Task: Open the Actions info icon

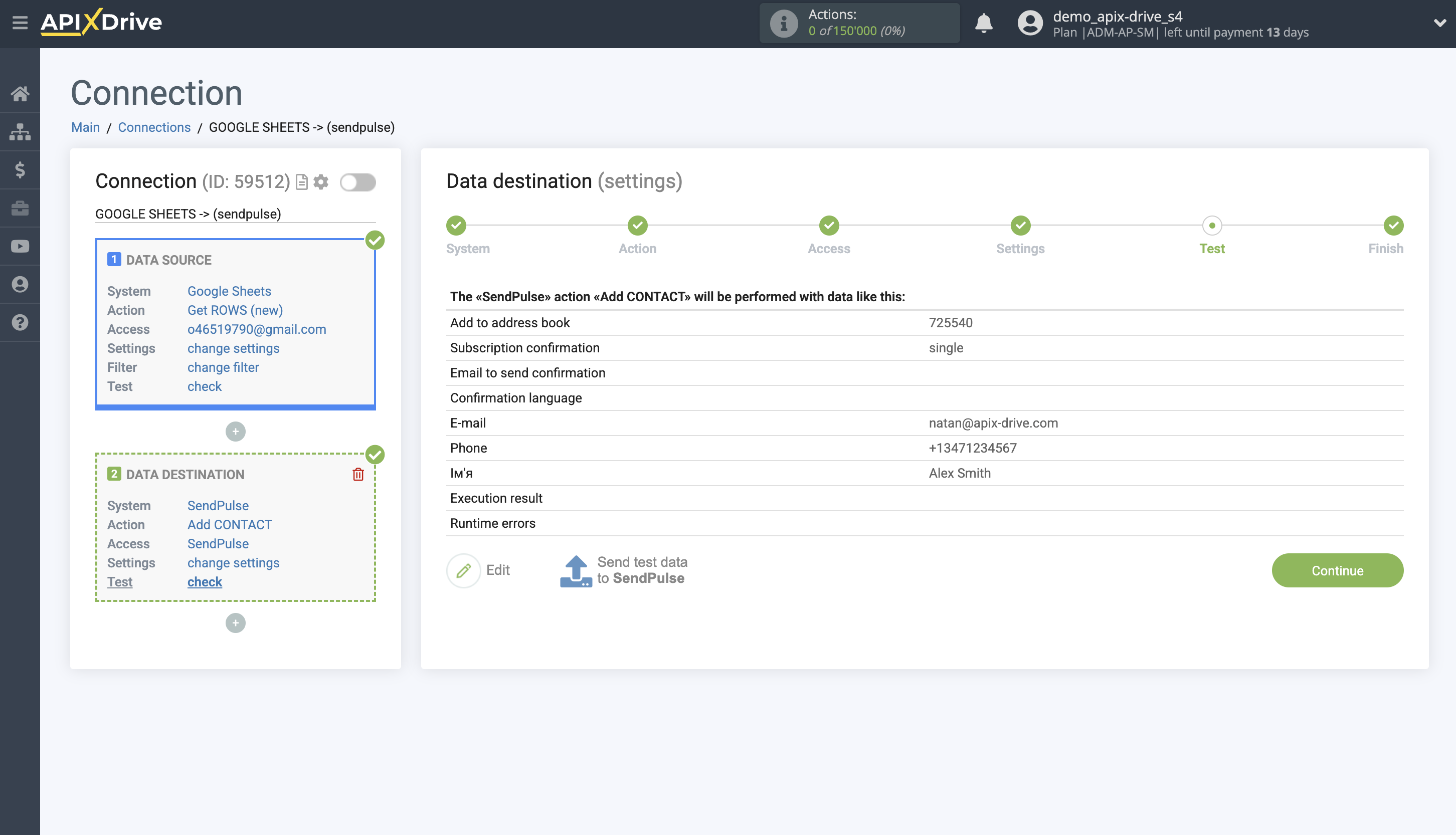Action: click(x=784, y=24)
